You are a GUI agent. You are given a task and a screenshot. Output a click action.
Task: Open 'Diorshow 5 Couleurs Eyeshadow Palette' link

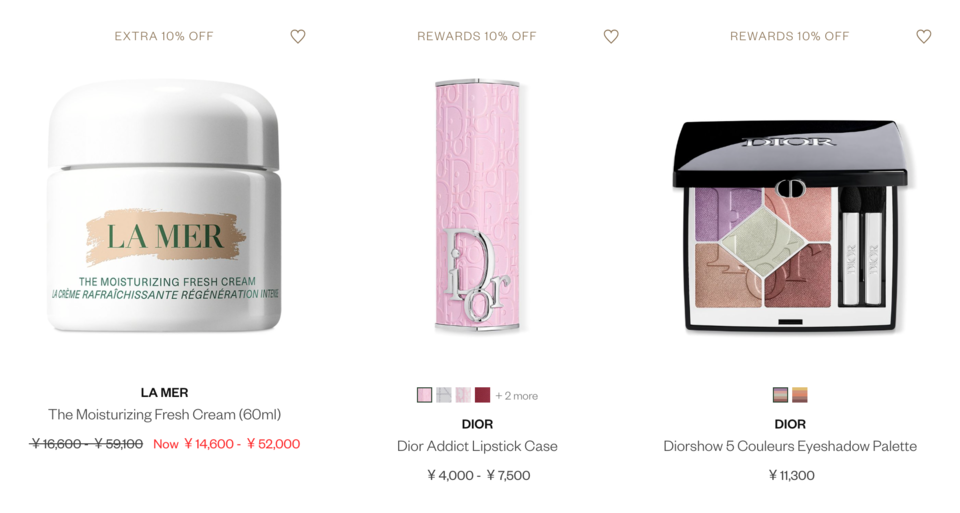(790, 446)
